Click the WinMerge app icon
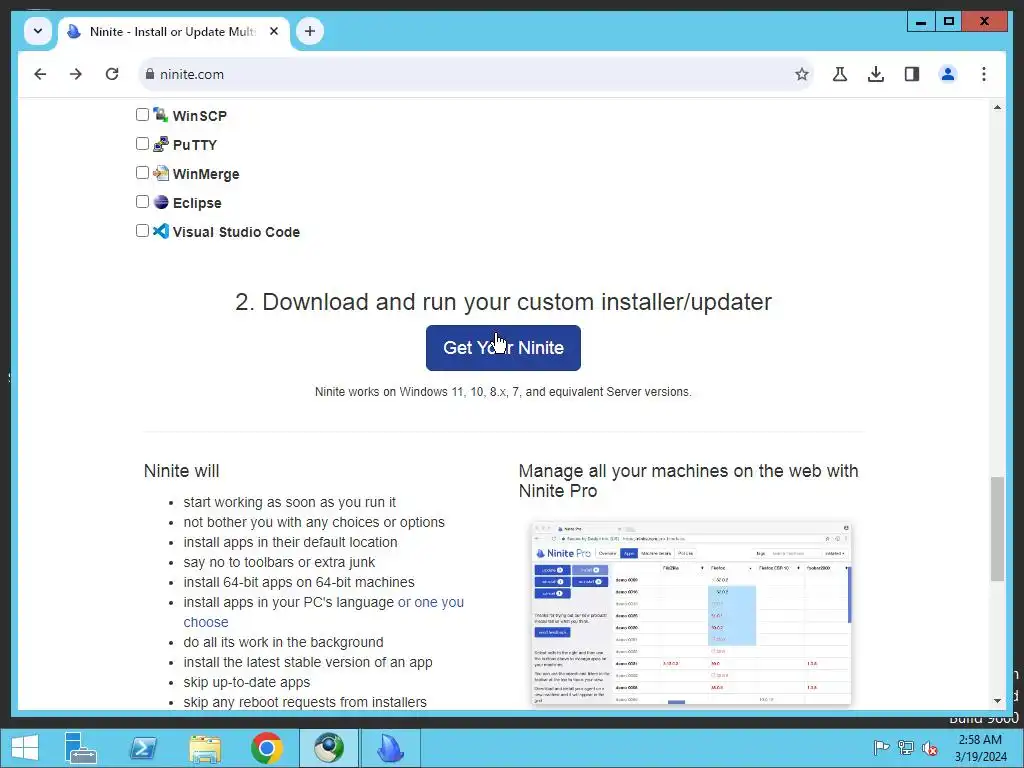The height and width of the screenshot is (768, 1024). coord(161,173)
